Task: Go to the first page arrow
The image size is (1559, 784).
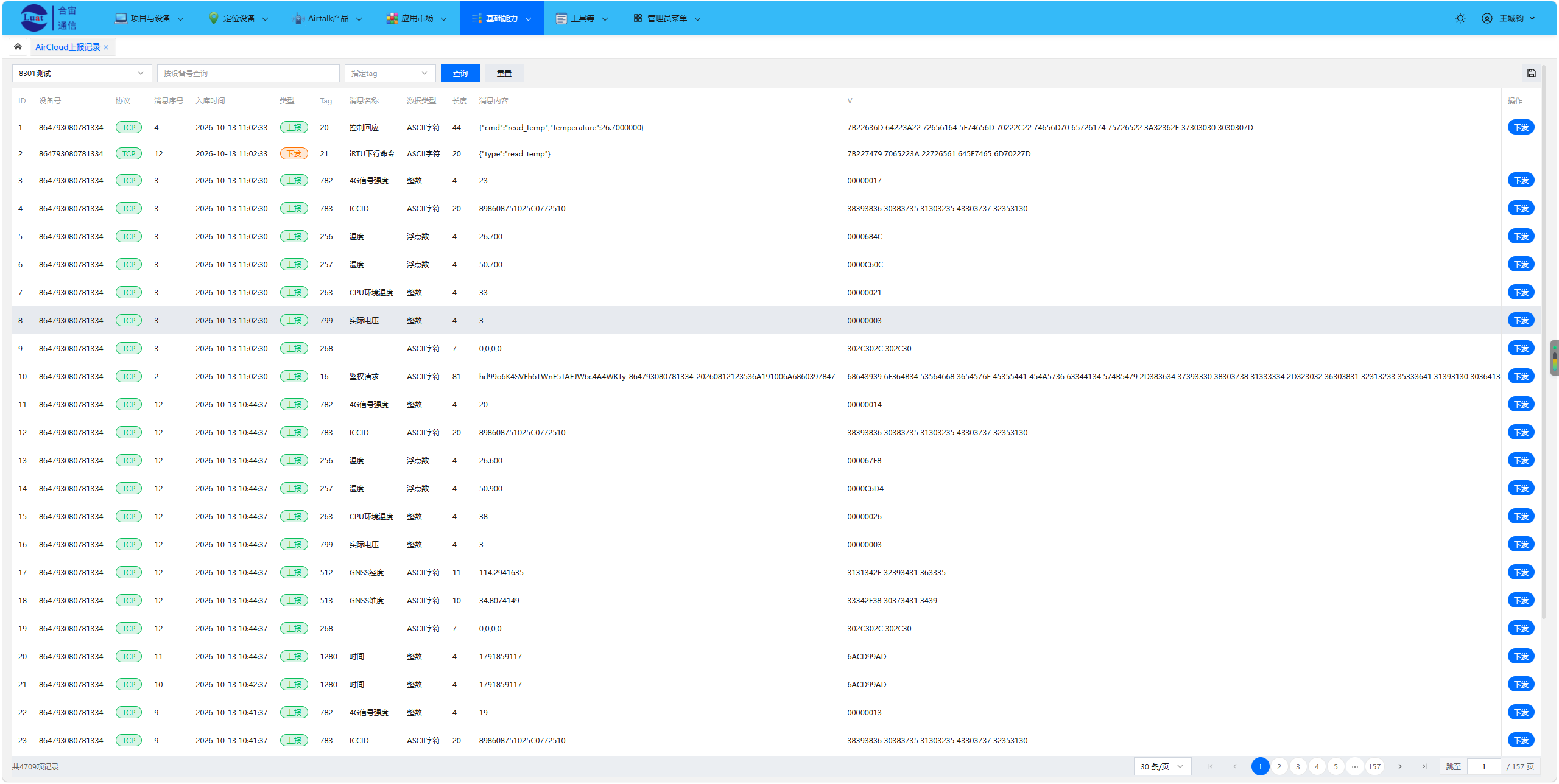Action: point(1211,766)
